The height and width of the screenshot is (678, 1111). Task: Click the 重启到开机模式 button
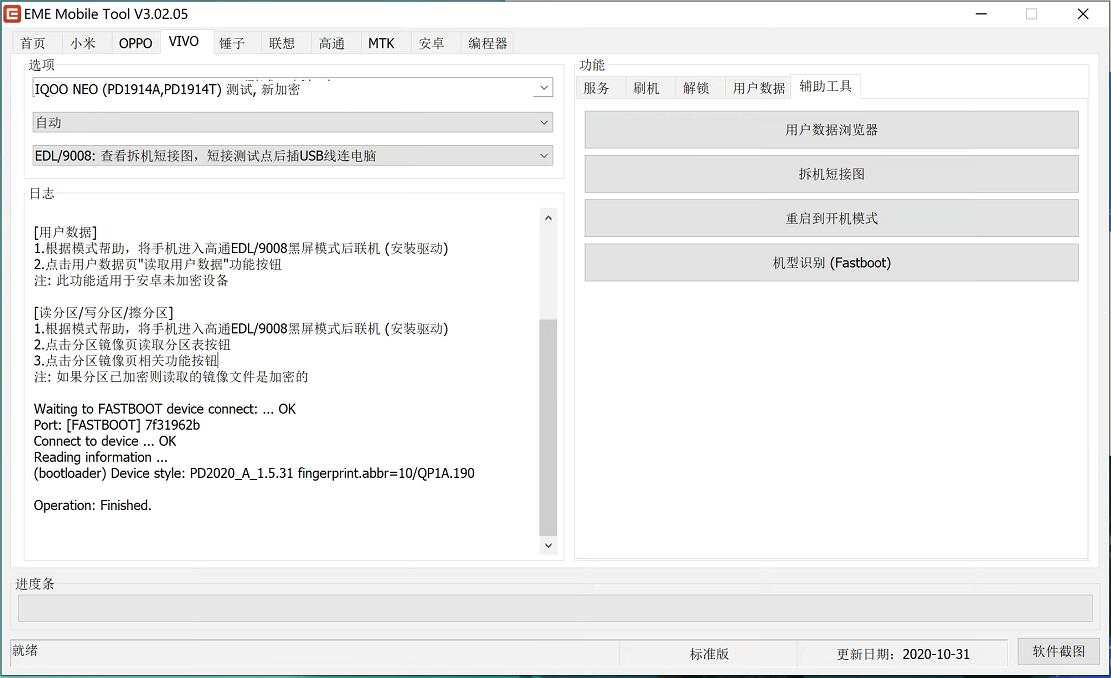click(831, 218)
